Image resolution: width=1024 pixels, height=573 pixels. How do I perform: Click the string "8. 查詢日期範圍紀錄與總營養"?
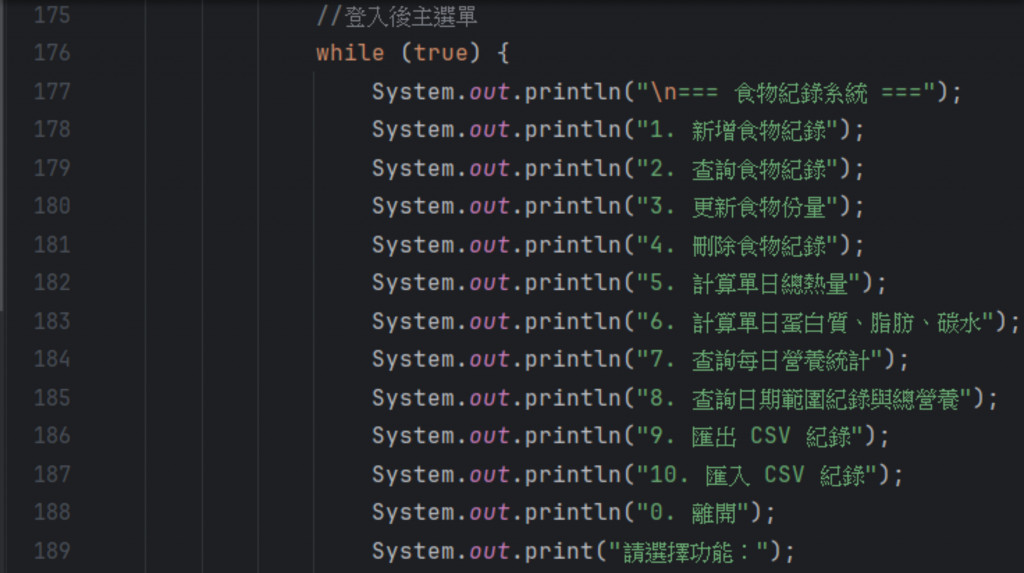(805, 399)
